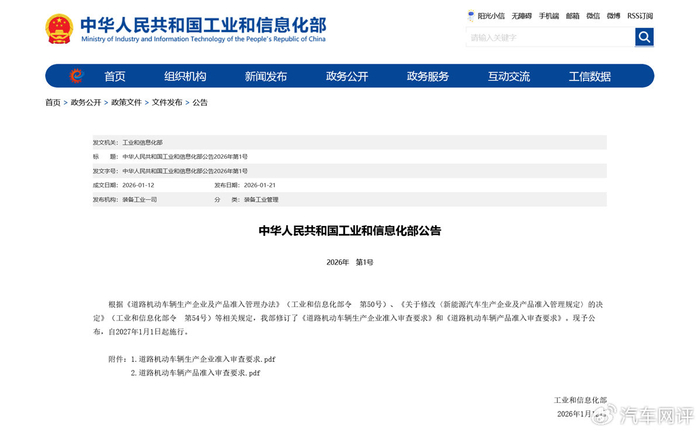Image resolution: width=700 pixels, height=432 pixels.
Task: Click the 公告 breadcrumb link
Action: pos(200,102)
